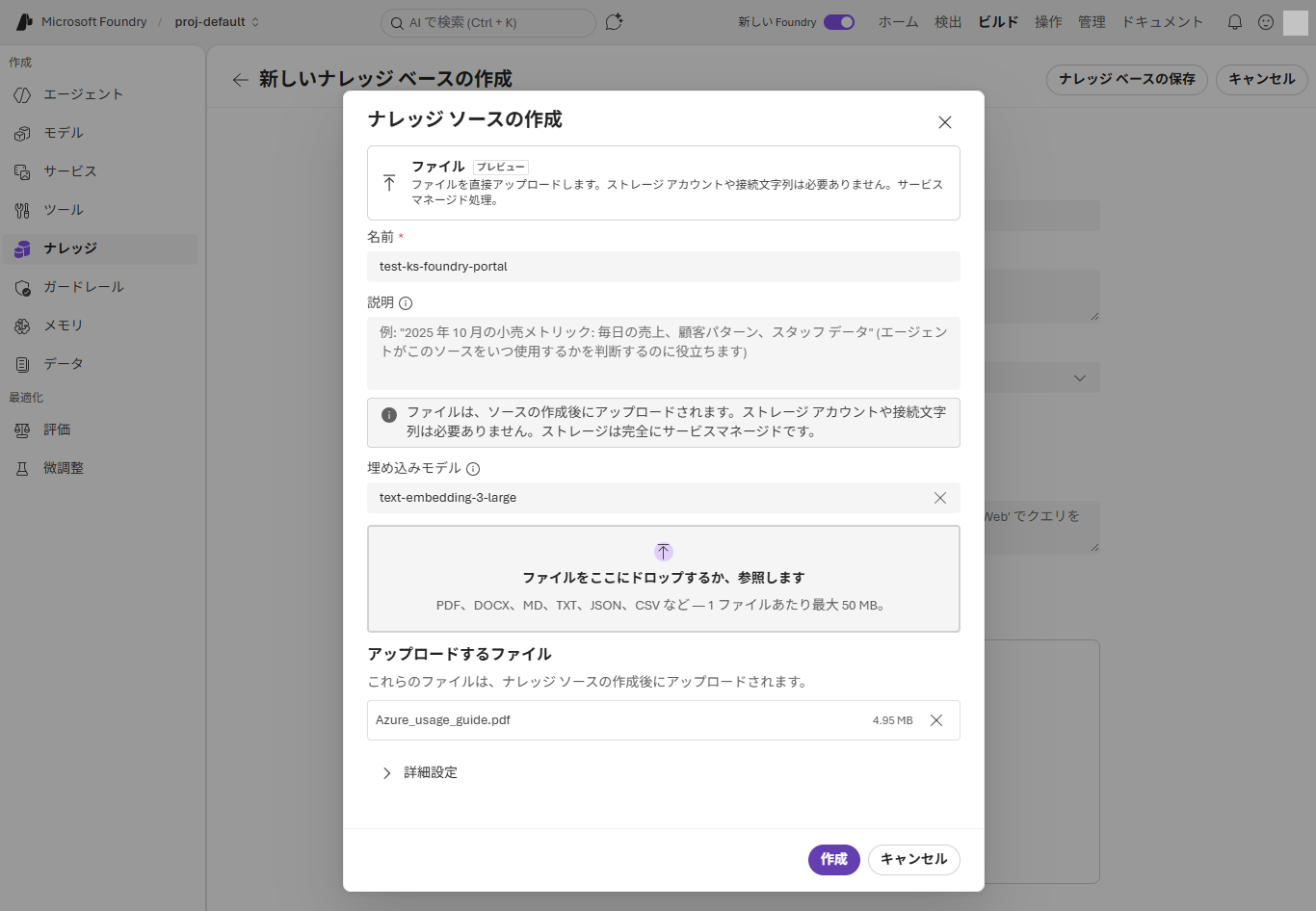1316x911 pixels.
Task: Open the notifications bell icon
Action: pyautogui.click(x=1234, y=22)
